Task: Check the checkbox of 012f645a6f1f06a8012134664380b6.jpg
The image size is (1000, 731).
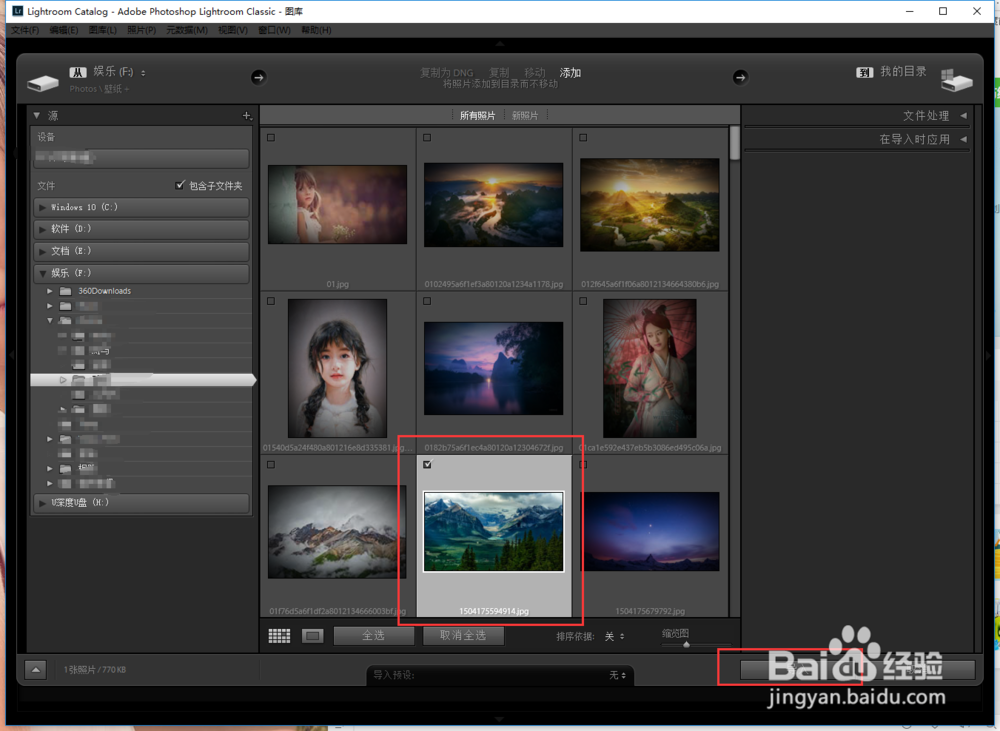Action: tap(583, 138)
